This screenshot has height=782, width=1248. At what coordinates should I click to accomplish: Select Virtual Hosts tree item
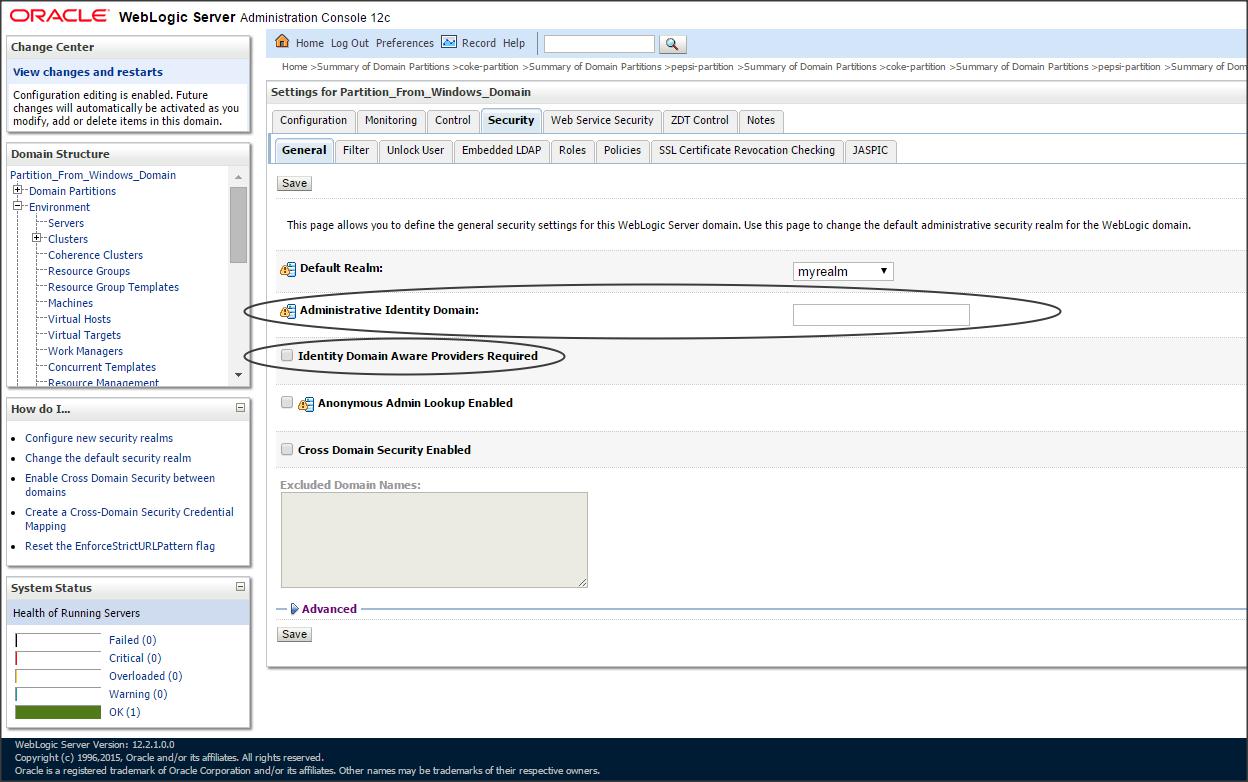[x=79, y=319]
